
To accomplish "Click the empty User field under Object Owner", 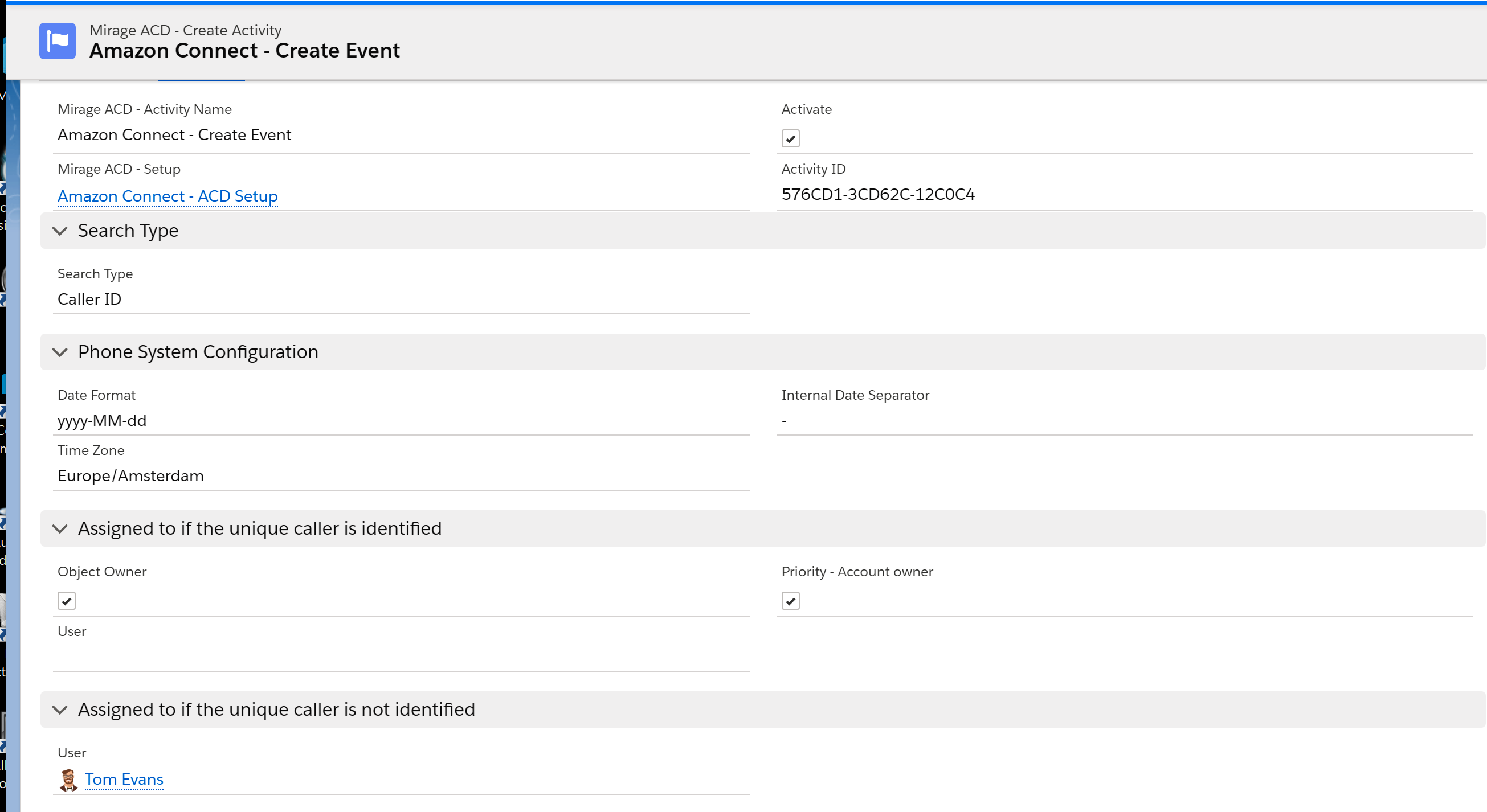I will point(401,656).
